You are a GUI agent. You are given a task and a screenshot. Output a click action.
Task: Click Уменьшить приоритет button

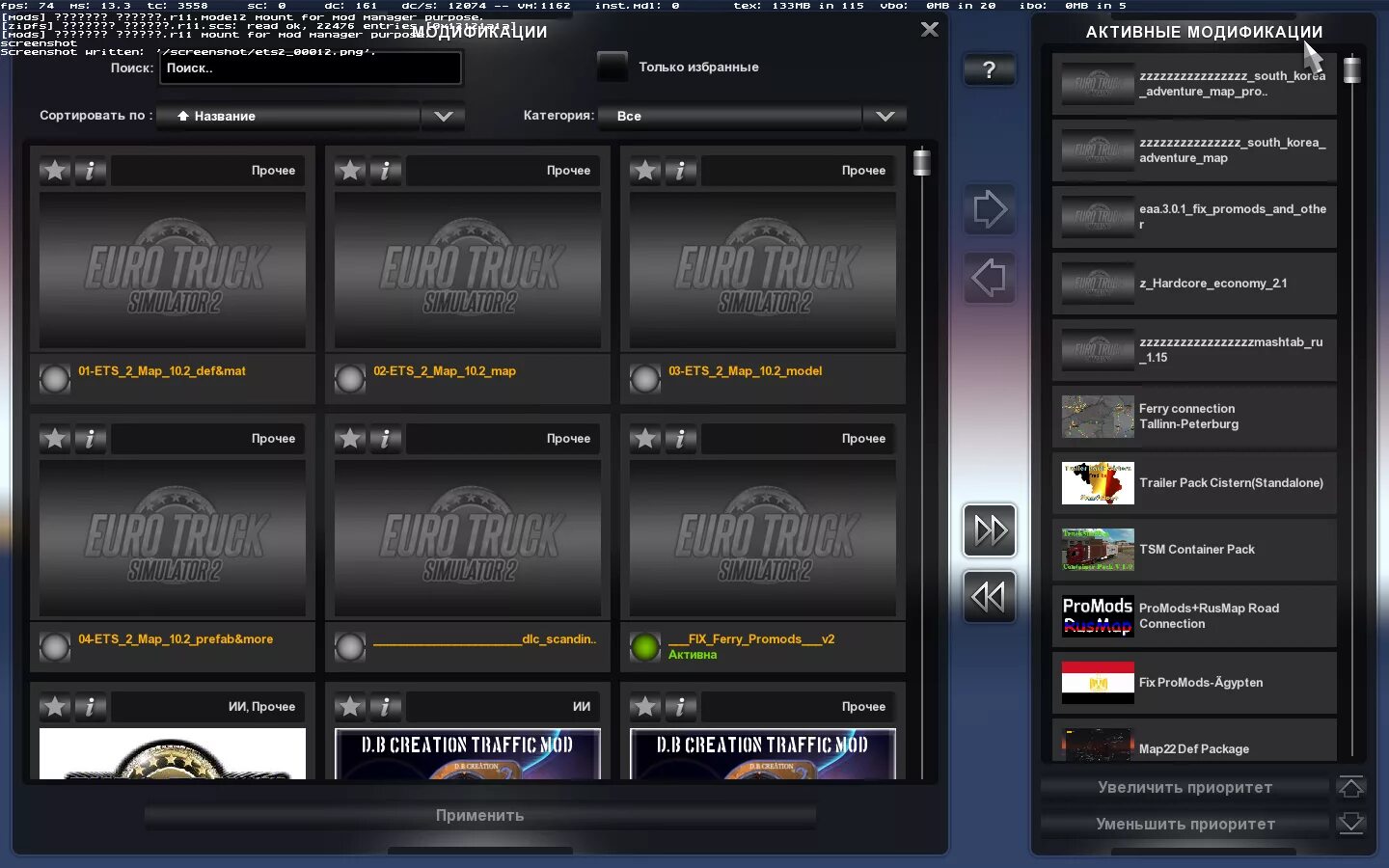tap(1185, 824)
